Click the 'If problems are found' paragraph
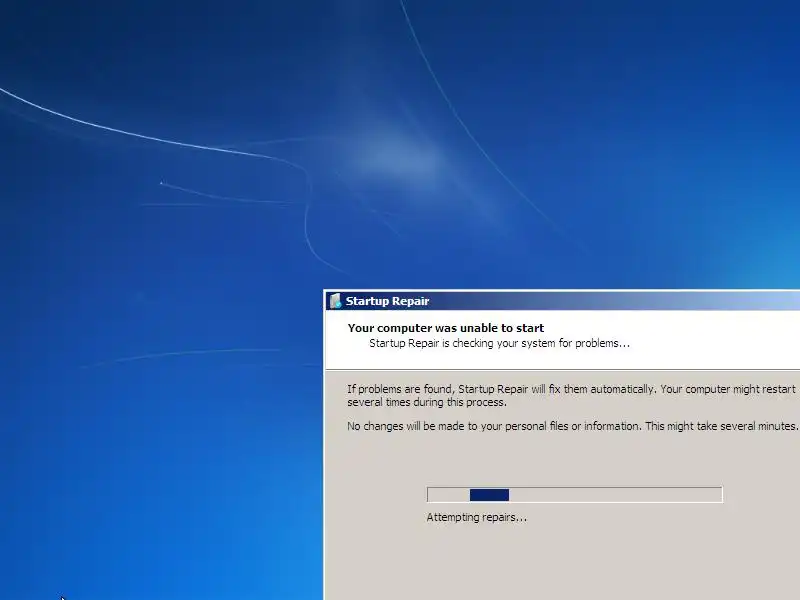 pos(571,395)
